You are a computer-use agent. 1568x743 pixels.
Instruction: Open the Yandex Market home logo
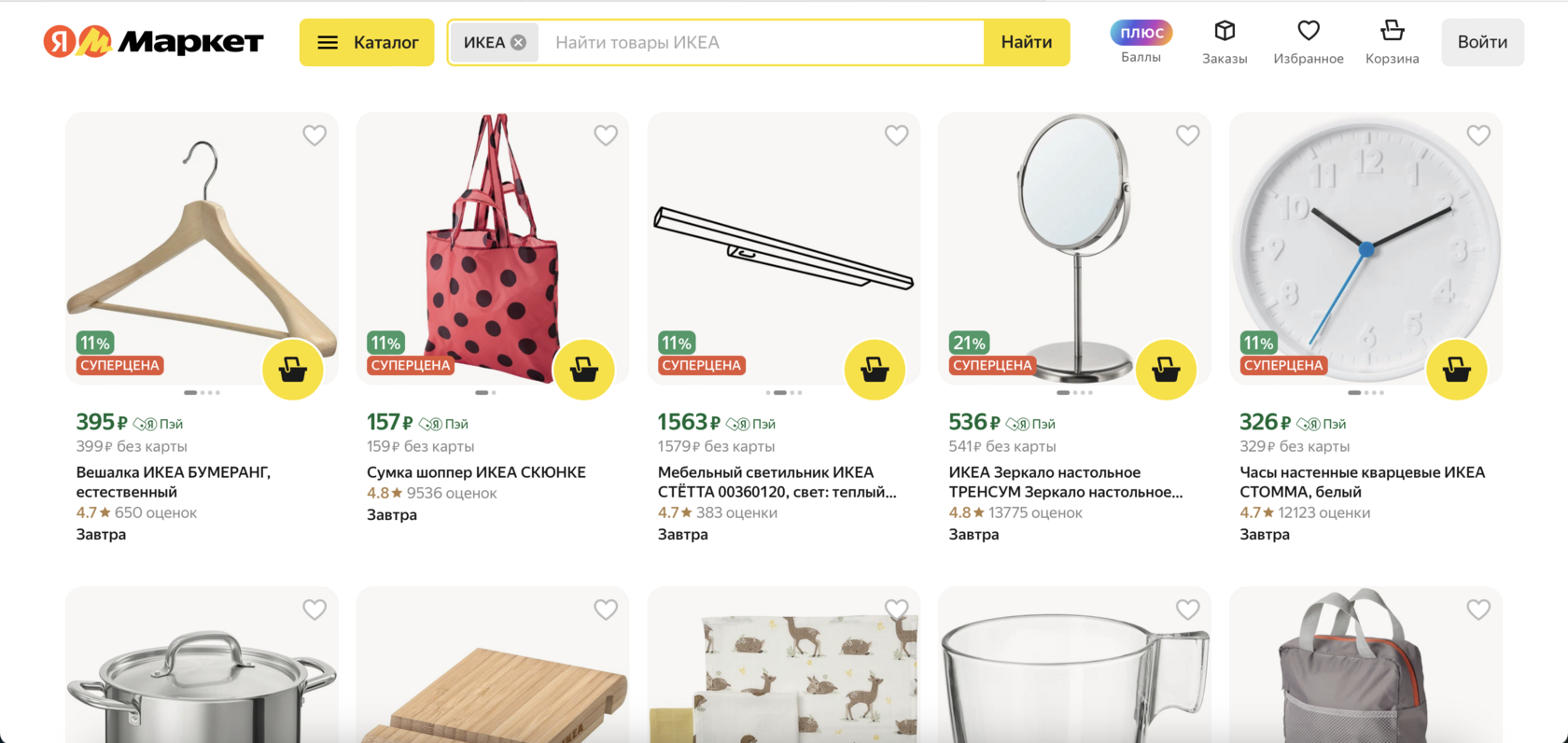pyautogui.click(x=154, y=42)
